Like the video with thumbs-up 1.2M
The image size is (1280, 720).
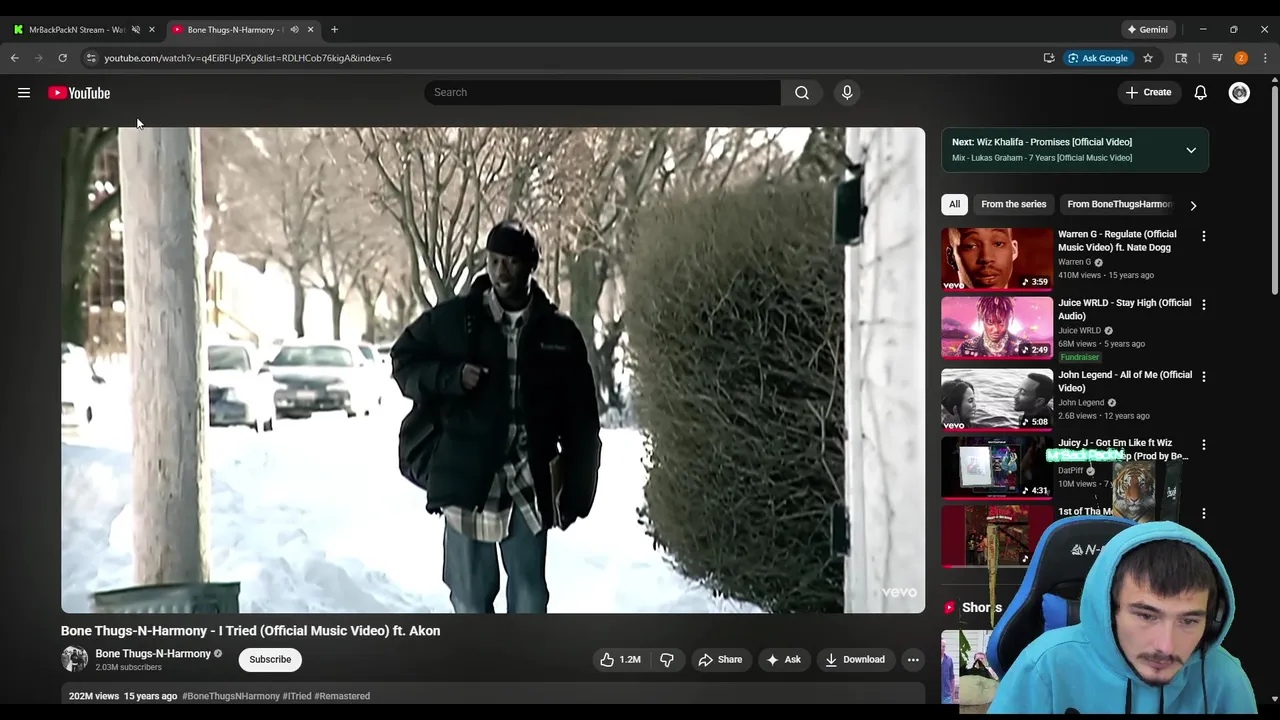620,660
